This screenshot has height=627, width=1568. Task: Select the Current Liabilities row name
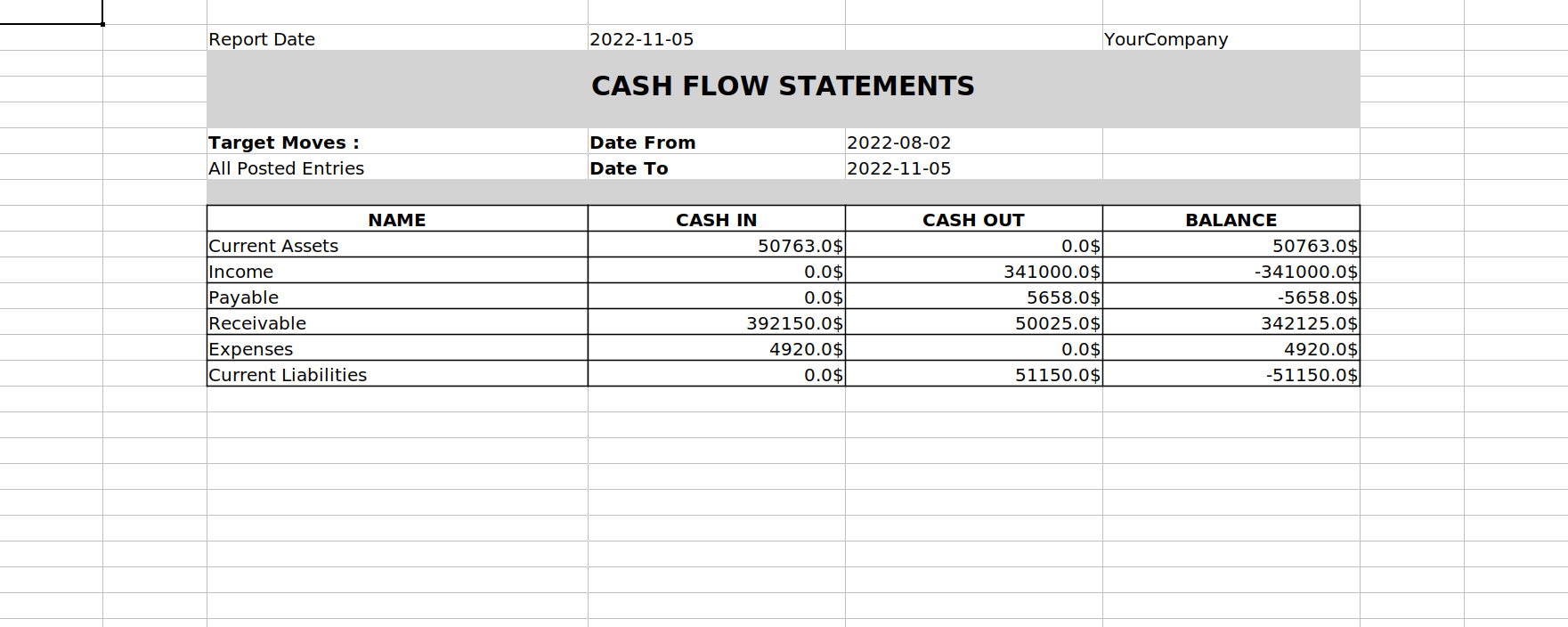[397, 374]
